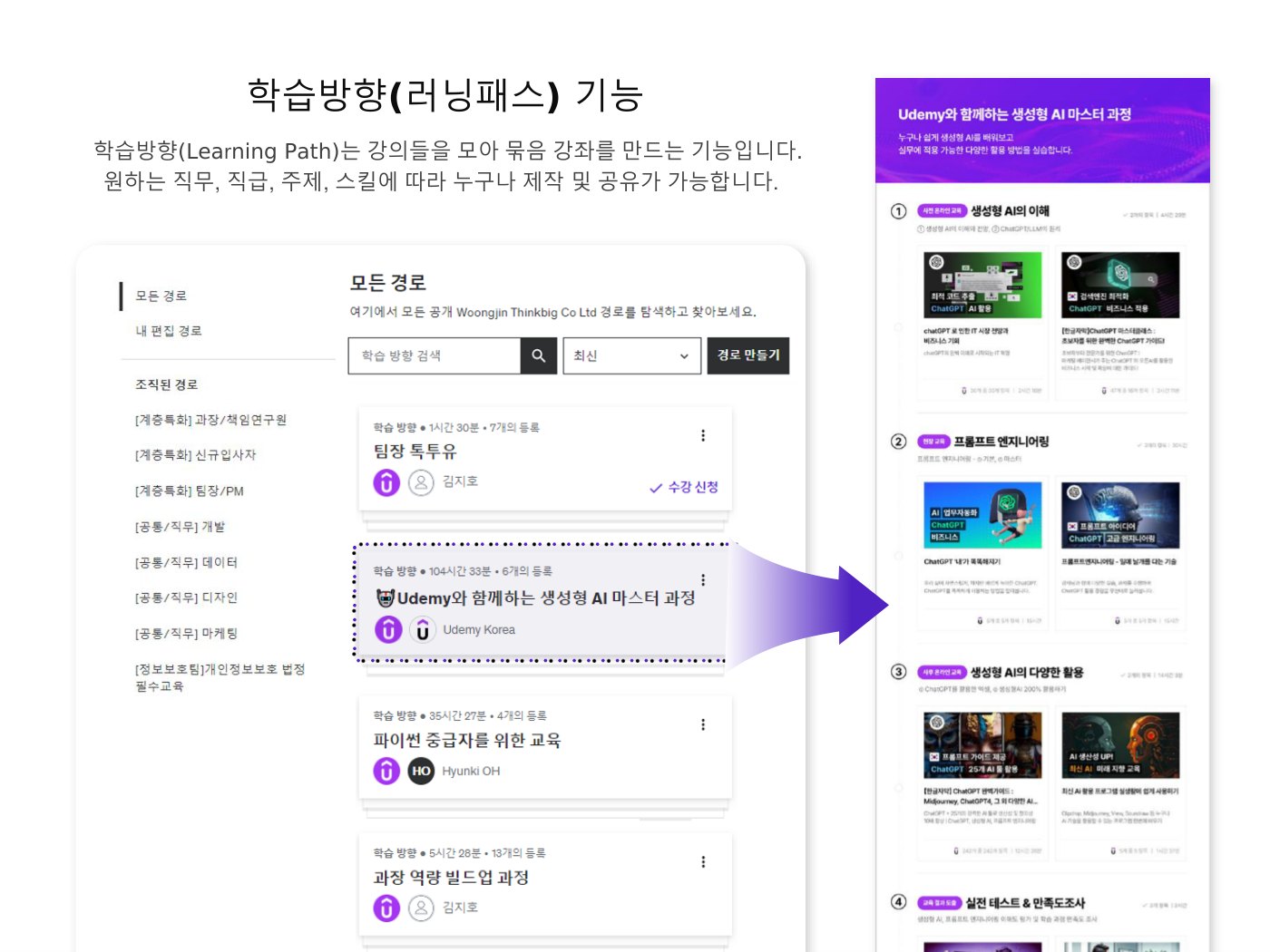Open [계층특화] 신규입사자 path
Image resolution: width=1270 pixels, height=952 pixels.
[195, 455]
